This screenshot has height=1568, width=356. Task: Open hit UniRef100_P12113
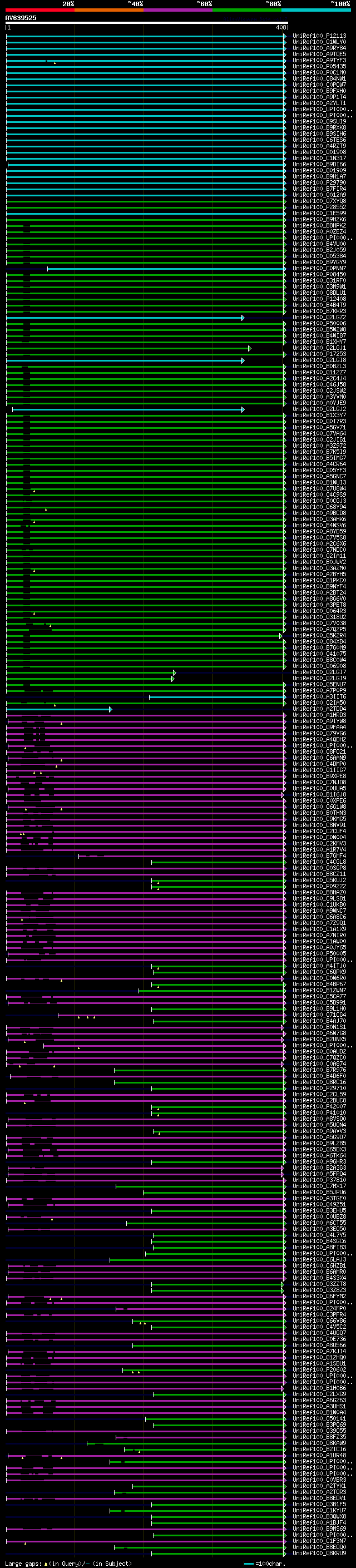[x=319, y=36]
